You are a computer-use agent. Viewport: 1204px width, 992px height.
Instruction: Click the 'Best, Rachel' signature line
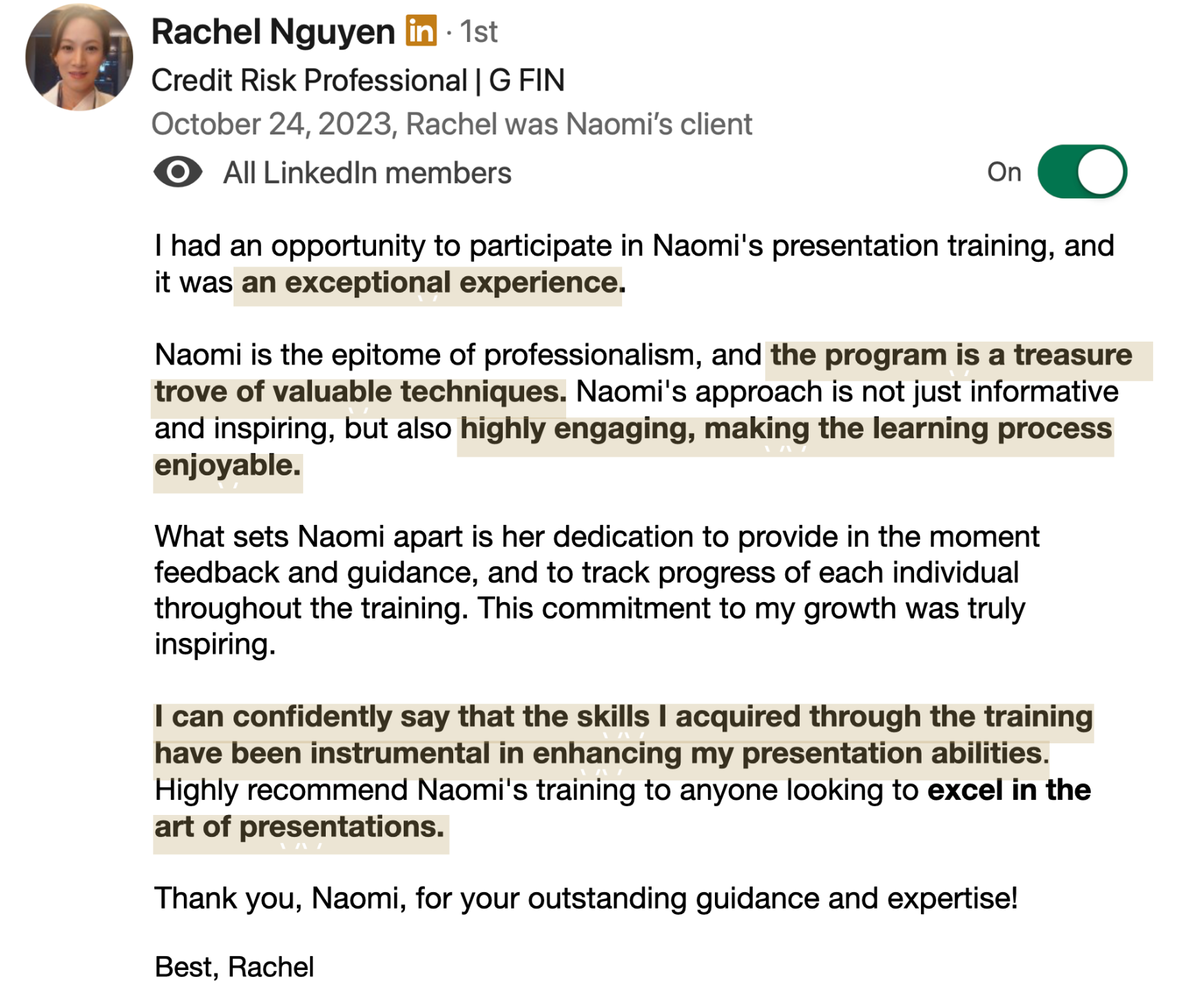pos(234,967)
